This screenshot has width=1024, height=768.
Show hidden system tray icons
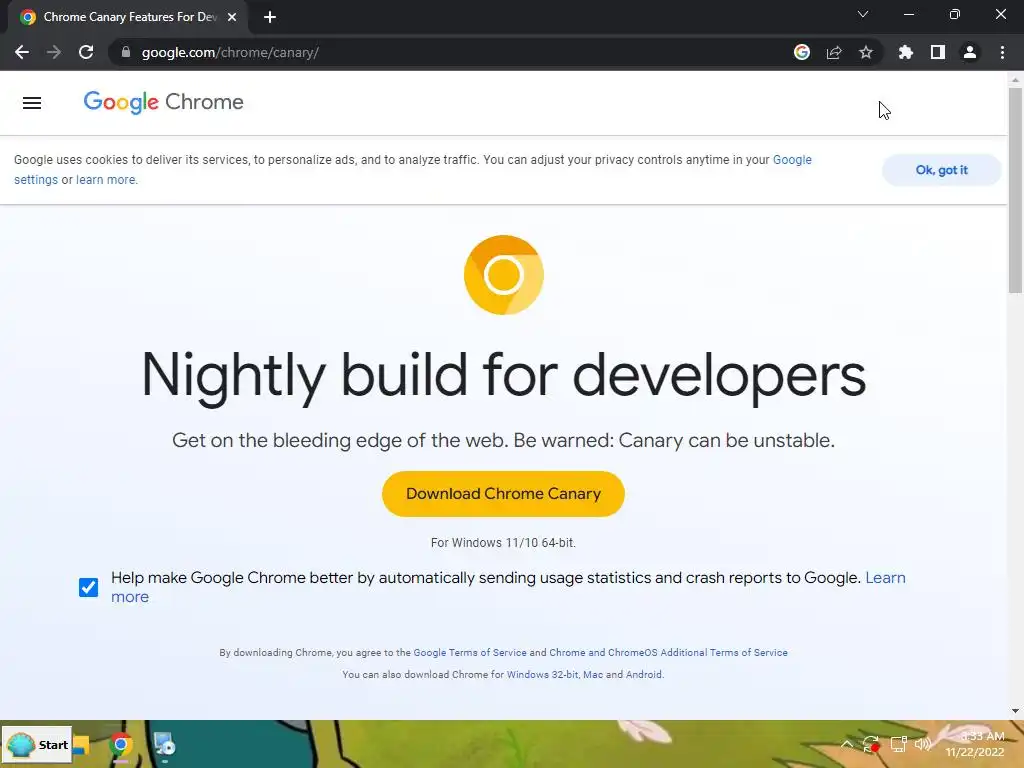pos(847,744)
